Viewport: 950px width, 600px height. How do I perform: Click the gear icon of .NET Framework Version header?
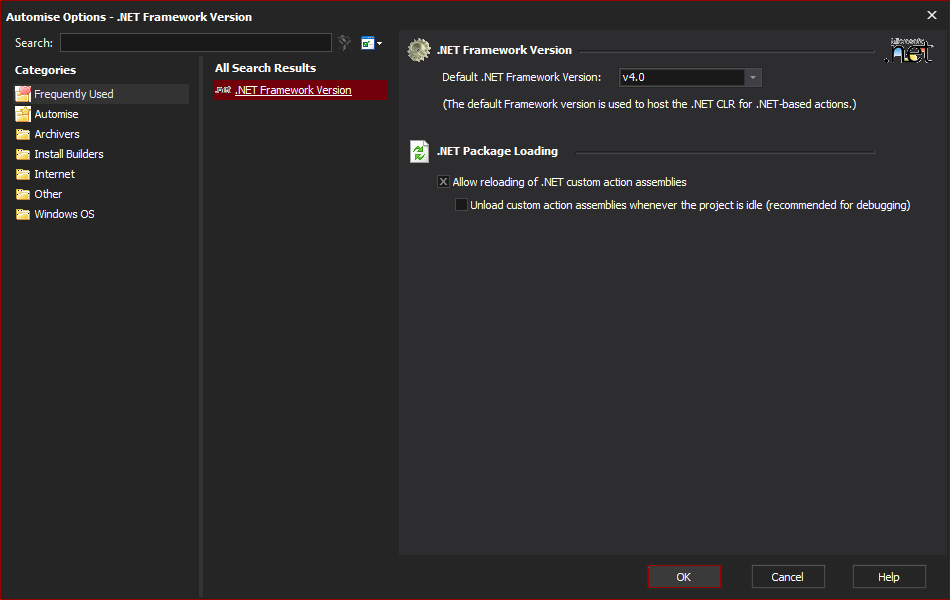point(419,50)
